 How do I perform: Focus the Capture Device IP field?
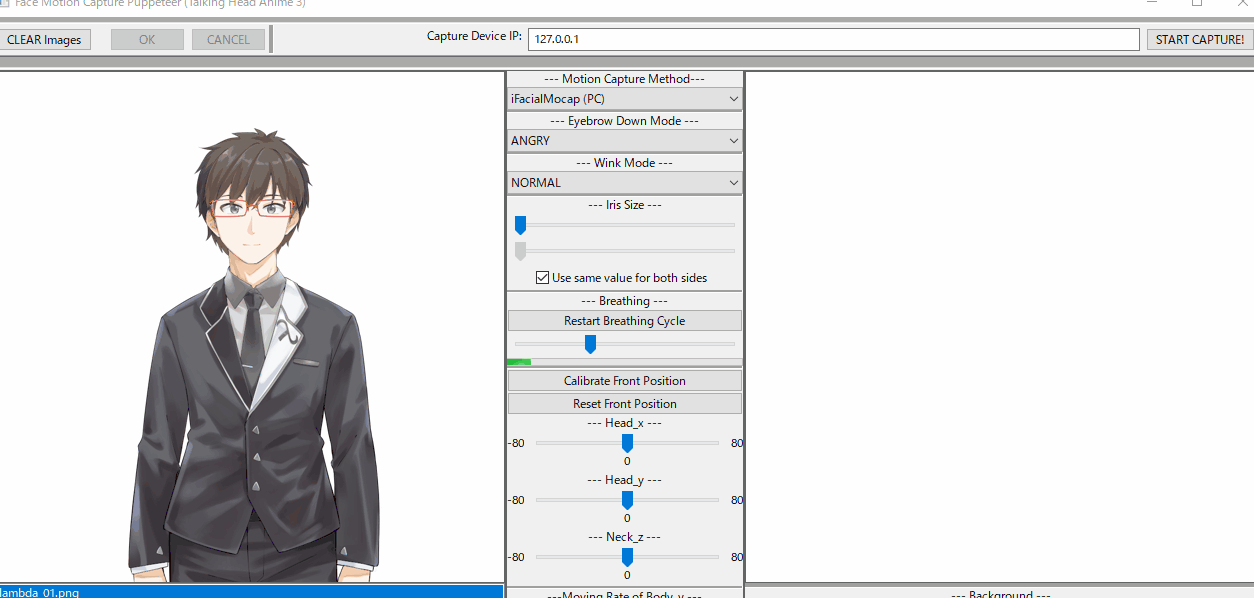(833, 40)
